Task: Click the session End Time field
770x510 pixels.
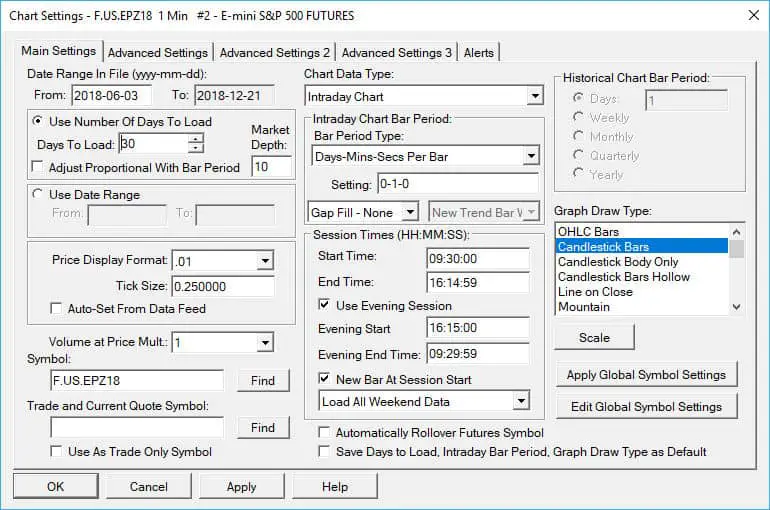Action: coord(478,282)
